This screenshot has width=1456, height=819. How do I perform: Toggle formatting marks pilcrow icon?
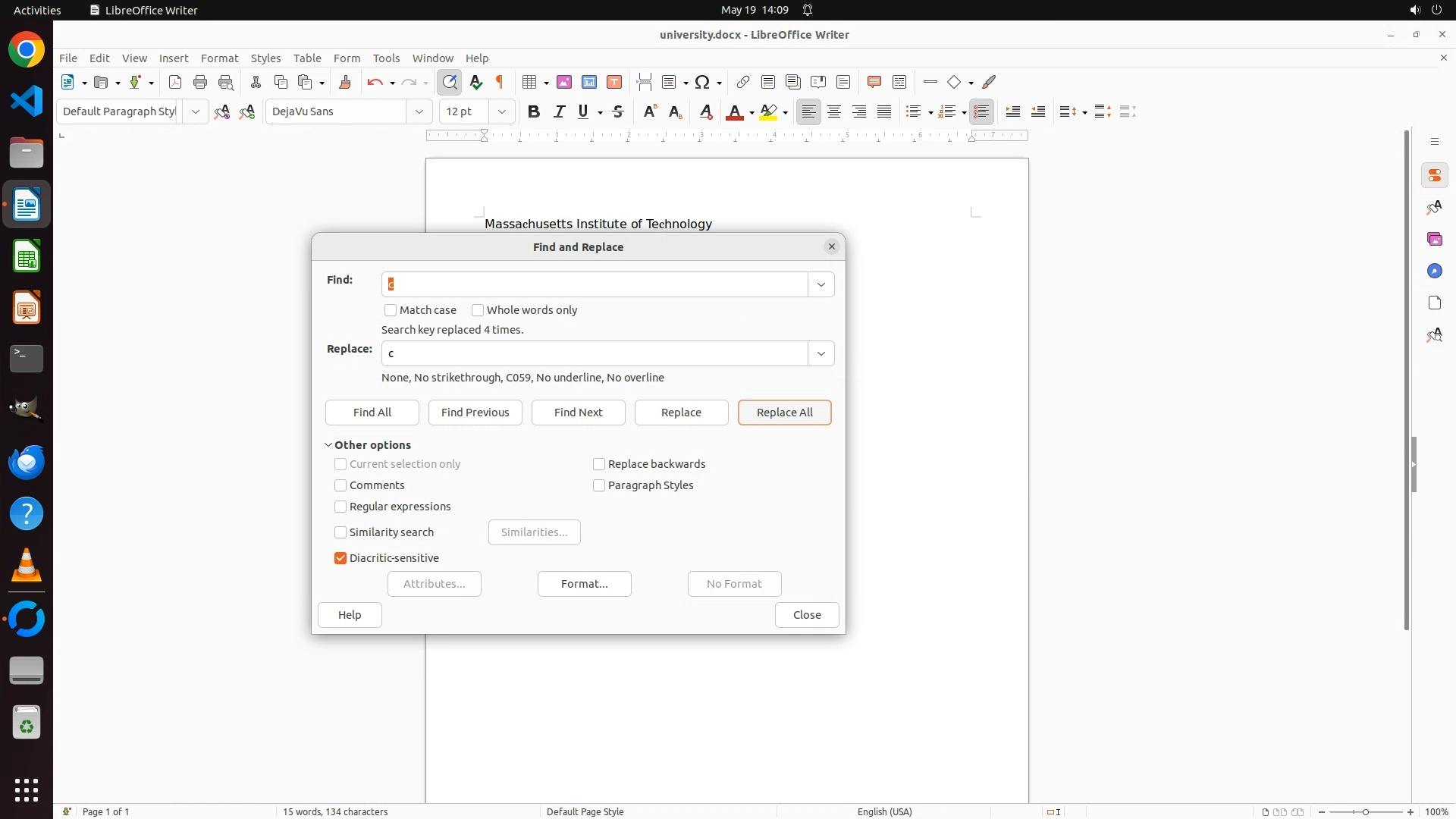tap(500, 82)
